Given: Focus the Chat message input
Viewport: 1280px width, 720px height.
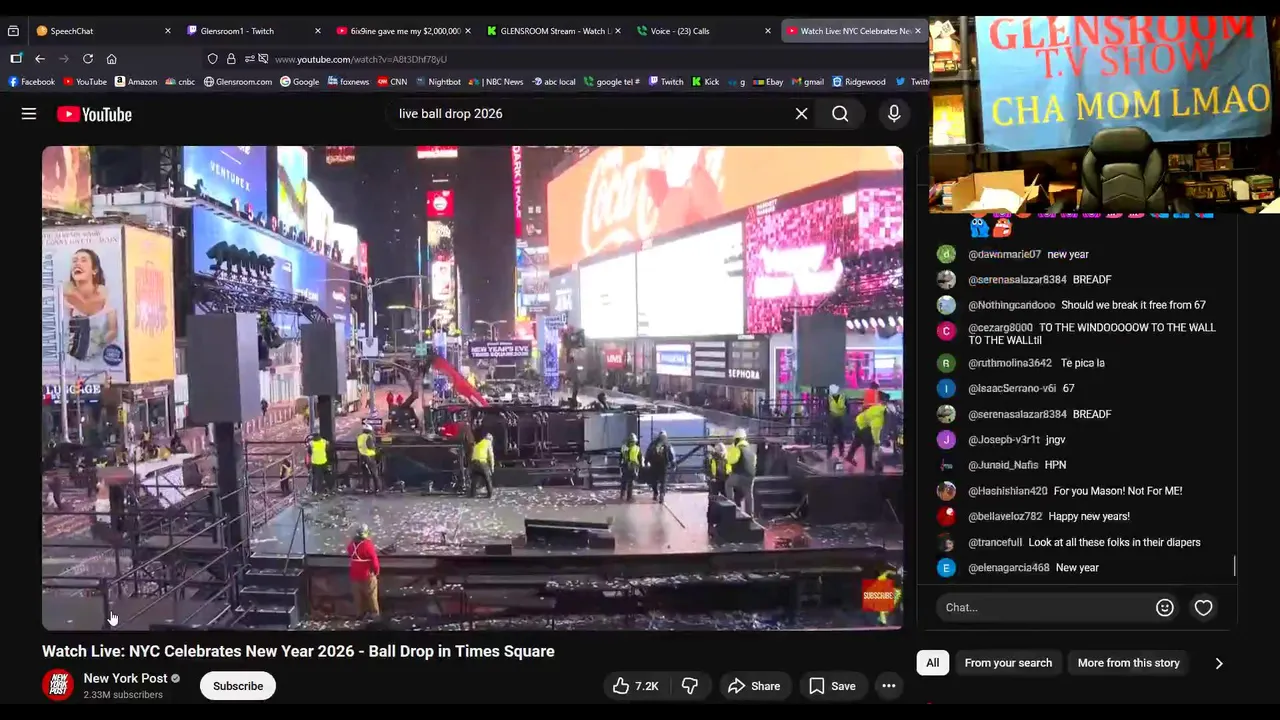Looking at the screenshot, I should click(x=1044, y=607).
